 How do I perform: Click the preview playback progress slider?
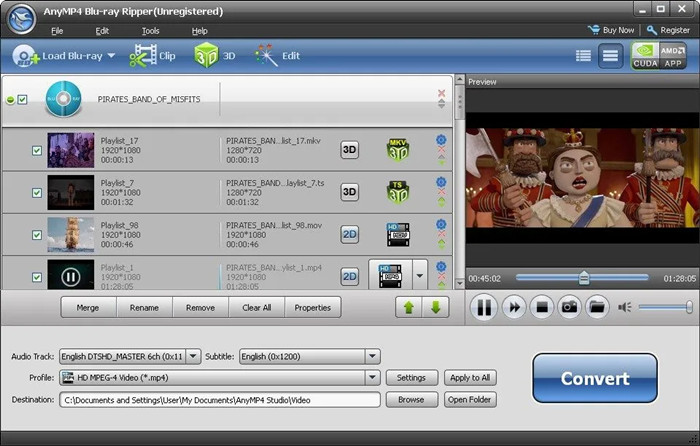582,278
